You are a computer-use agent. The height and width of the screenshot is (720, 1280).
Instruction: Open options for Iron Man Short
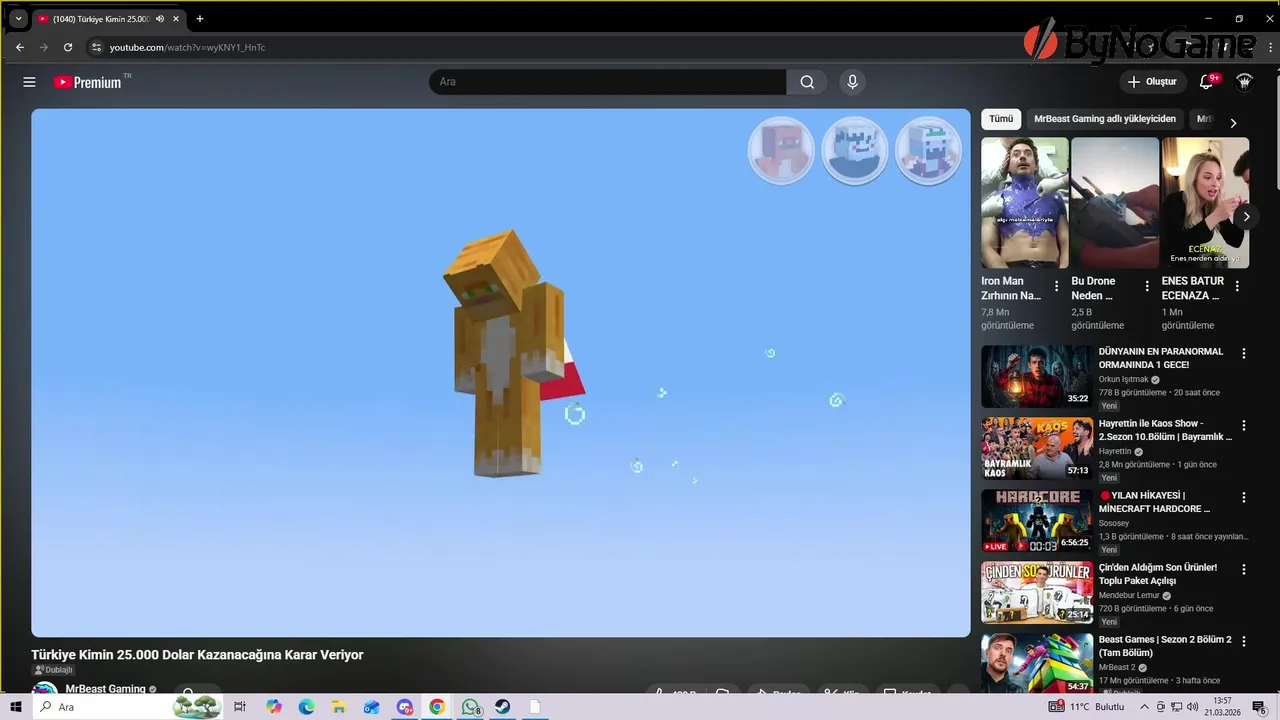(x=1056, y=286)
